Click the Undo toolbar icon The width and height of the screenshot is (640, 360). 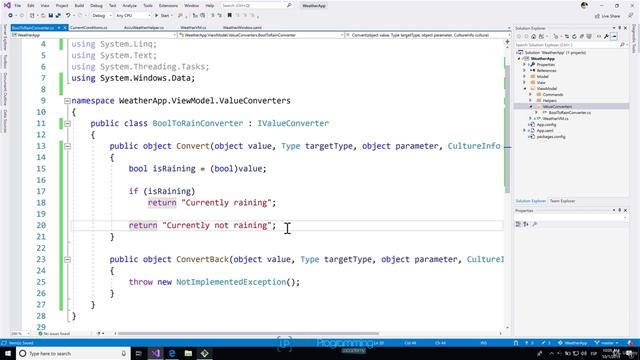pos(68,16)
